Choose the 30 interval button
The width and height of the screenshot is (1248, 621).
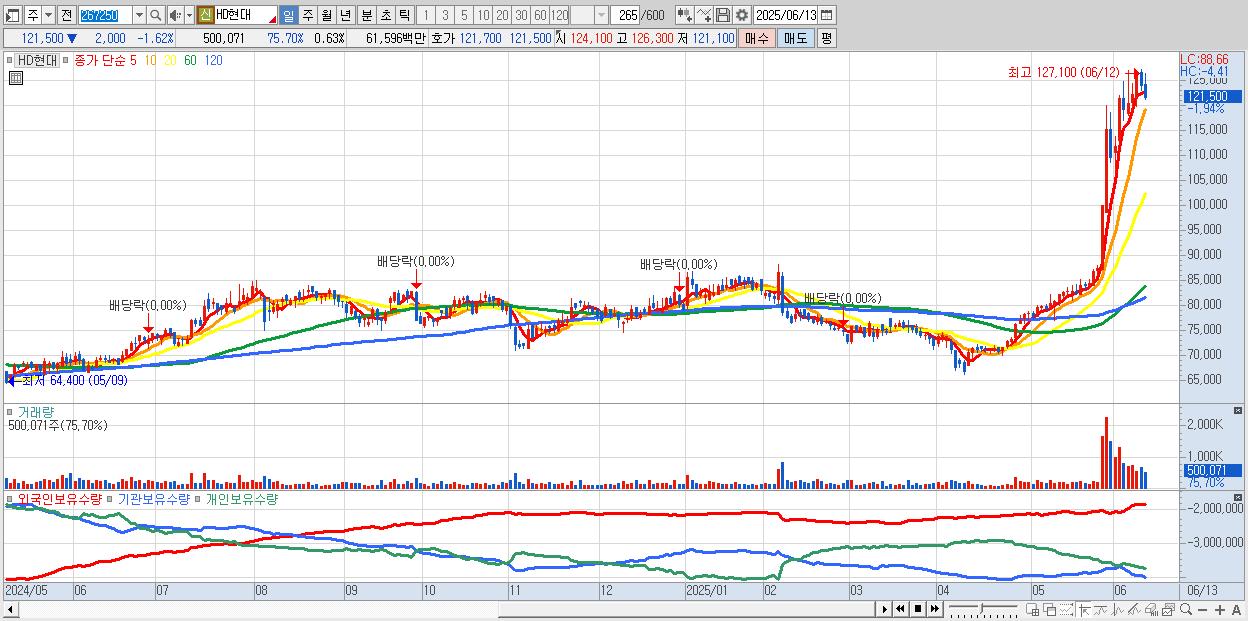click(x=521, y=15)
